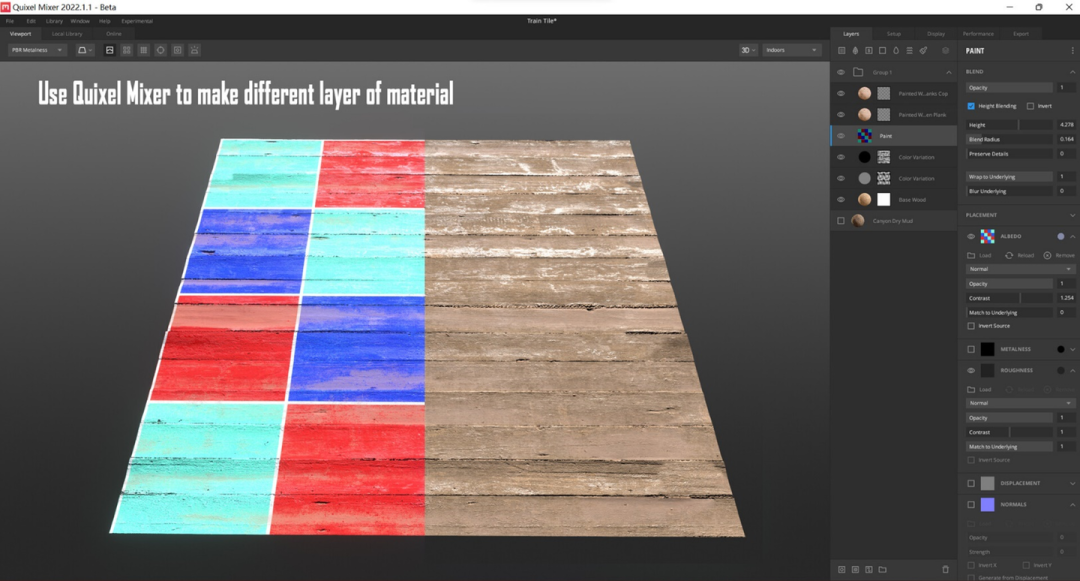This screenshot has height=581, width=1080.
Task: Expand the Metalness channel section
Action: click(1072, 350)
